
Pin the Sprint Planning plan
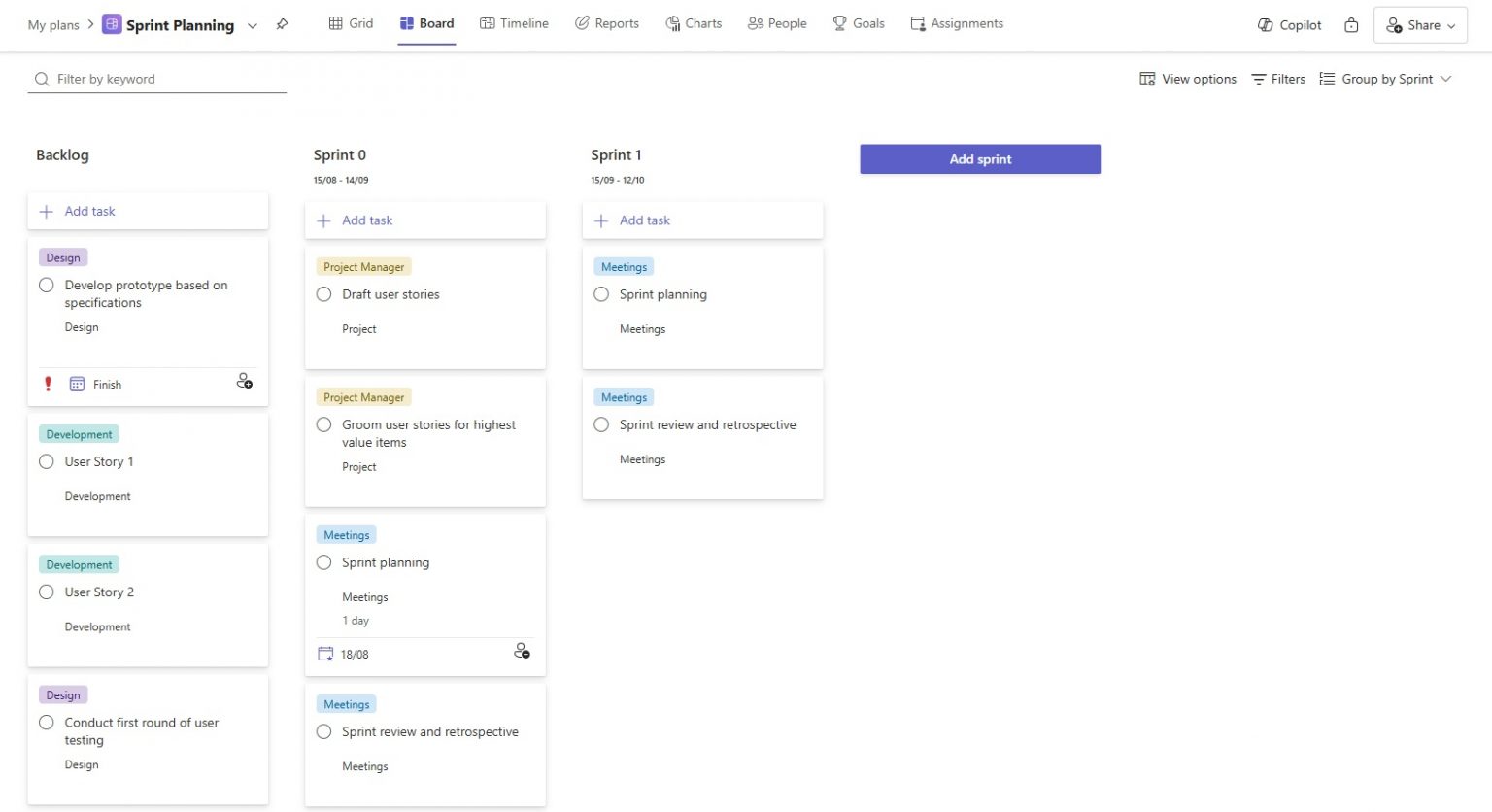(x=282, y=24)
